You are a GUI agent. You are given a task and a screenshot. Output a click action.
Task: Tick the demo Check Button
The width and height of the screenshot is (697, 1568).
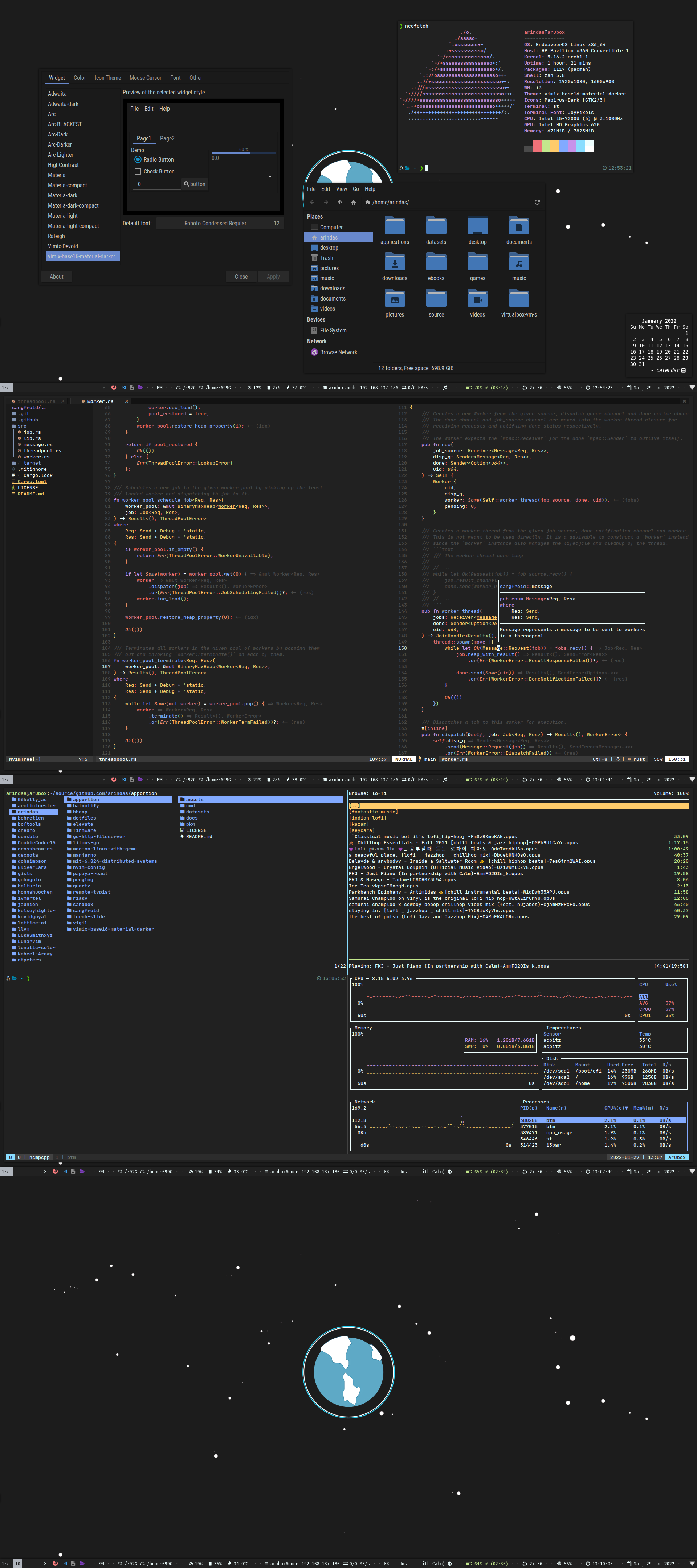138,172
